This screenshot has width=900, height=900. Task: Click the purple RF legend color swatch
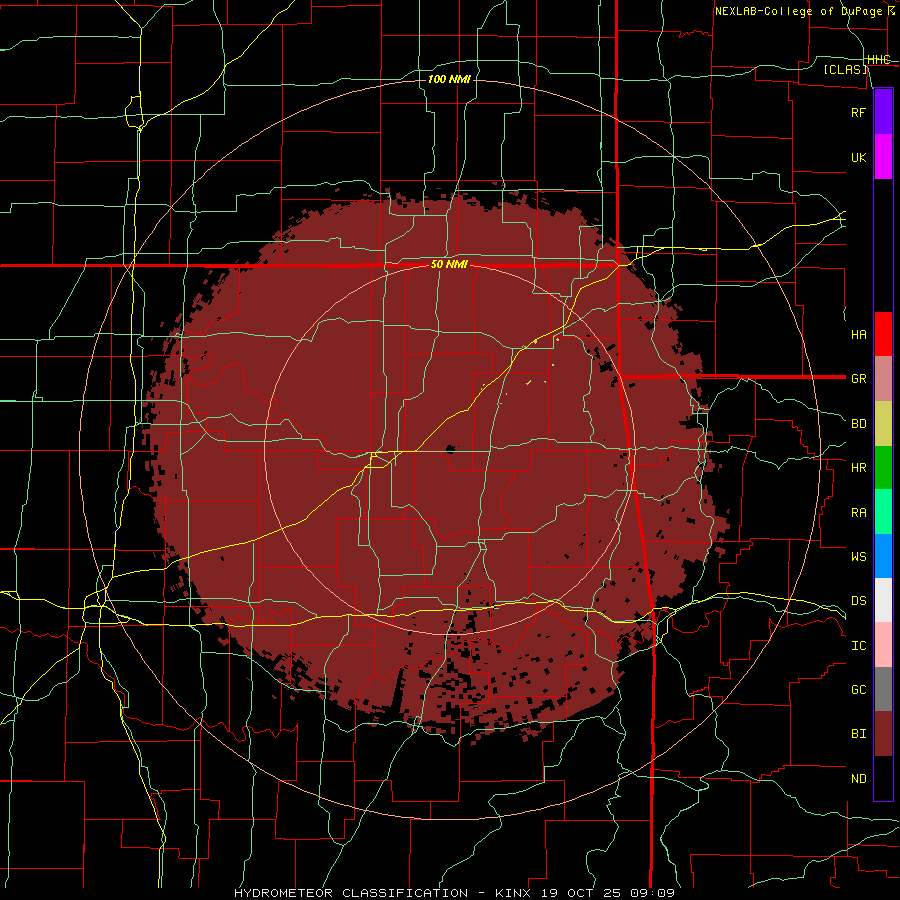[883, 112]
